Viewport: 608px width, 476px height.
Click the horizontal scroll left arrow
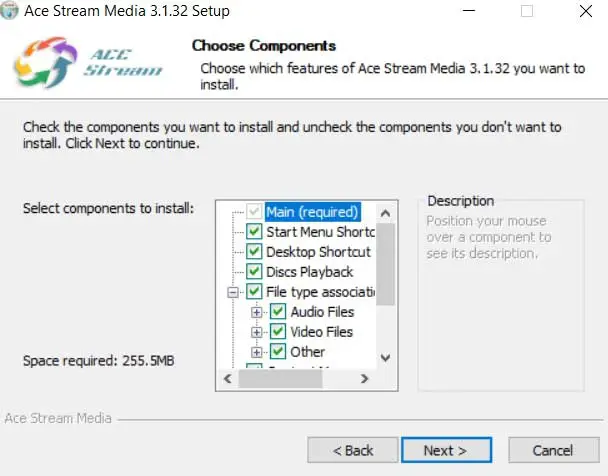coord(228,380)
